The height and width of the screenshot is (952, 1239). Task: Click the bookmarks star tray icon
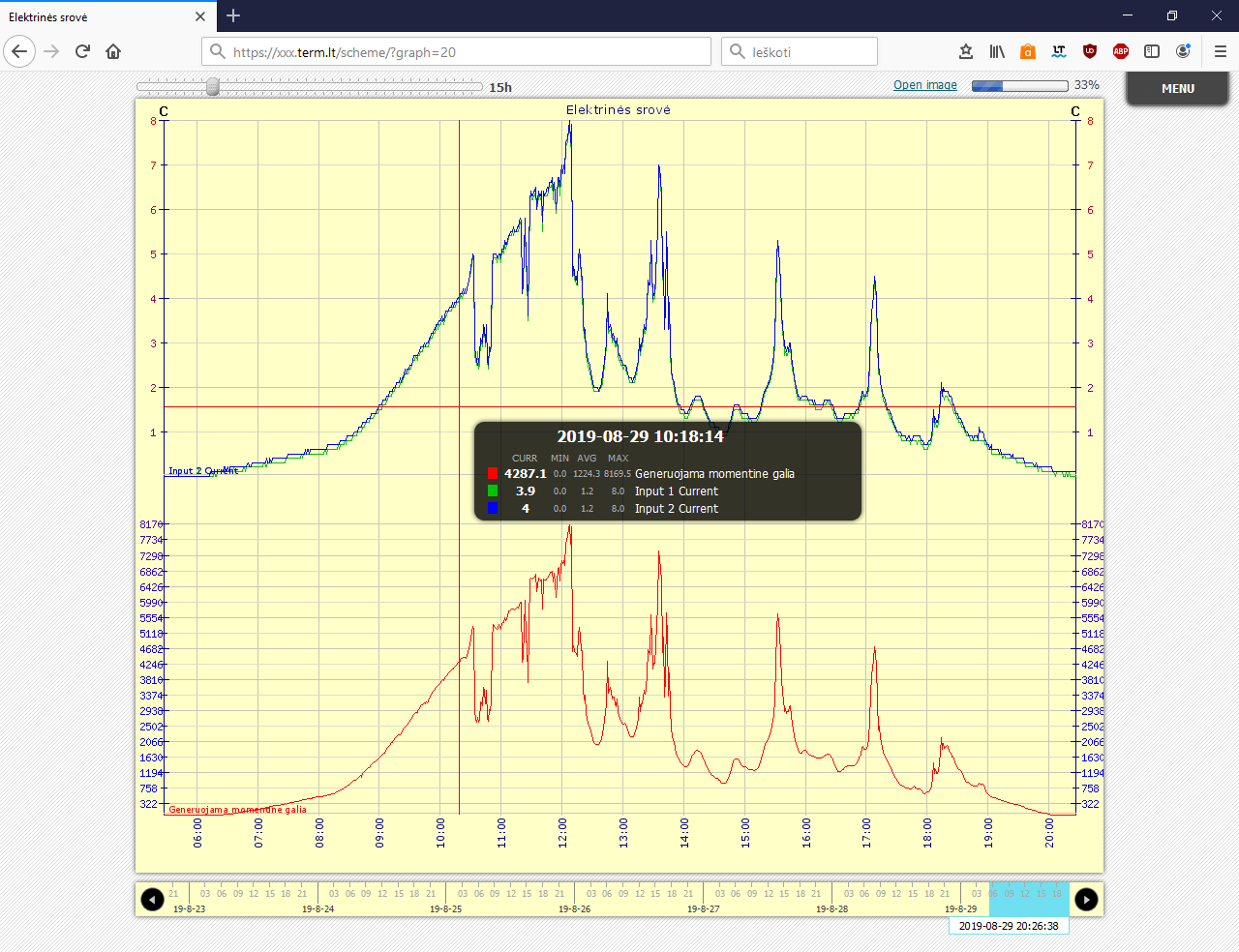click(x=966, y=51)
